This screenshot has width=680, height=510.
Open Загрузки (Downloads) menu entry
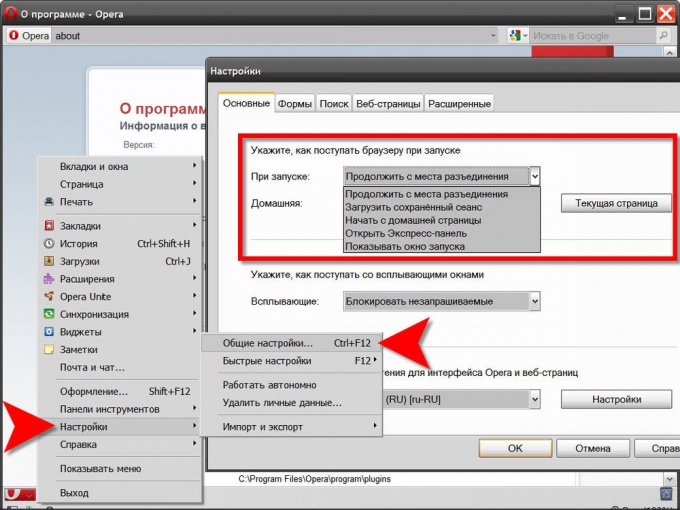tap(80, 261)
